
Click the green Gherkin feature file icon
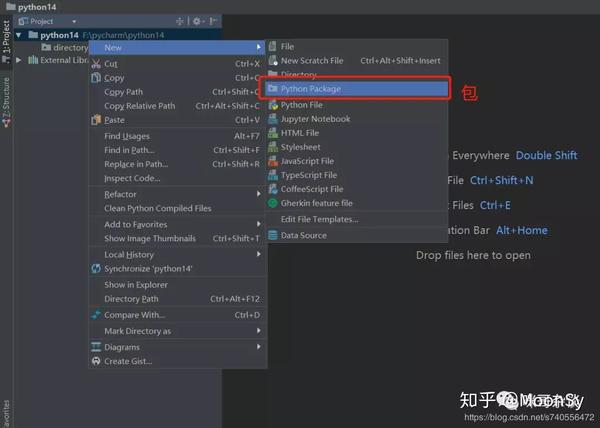[x=272, y=203]
